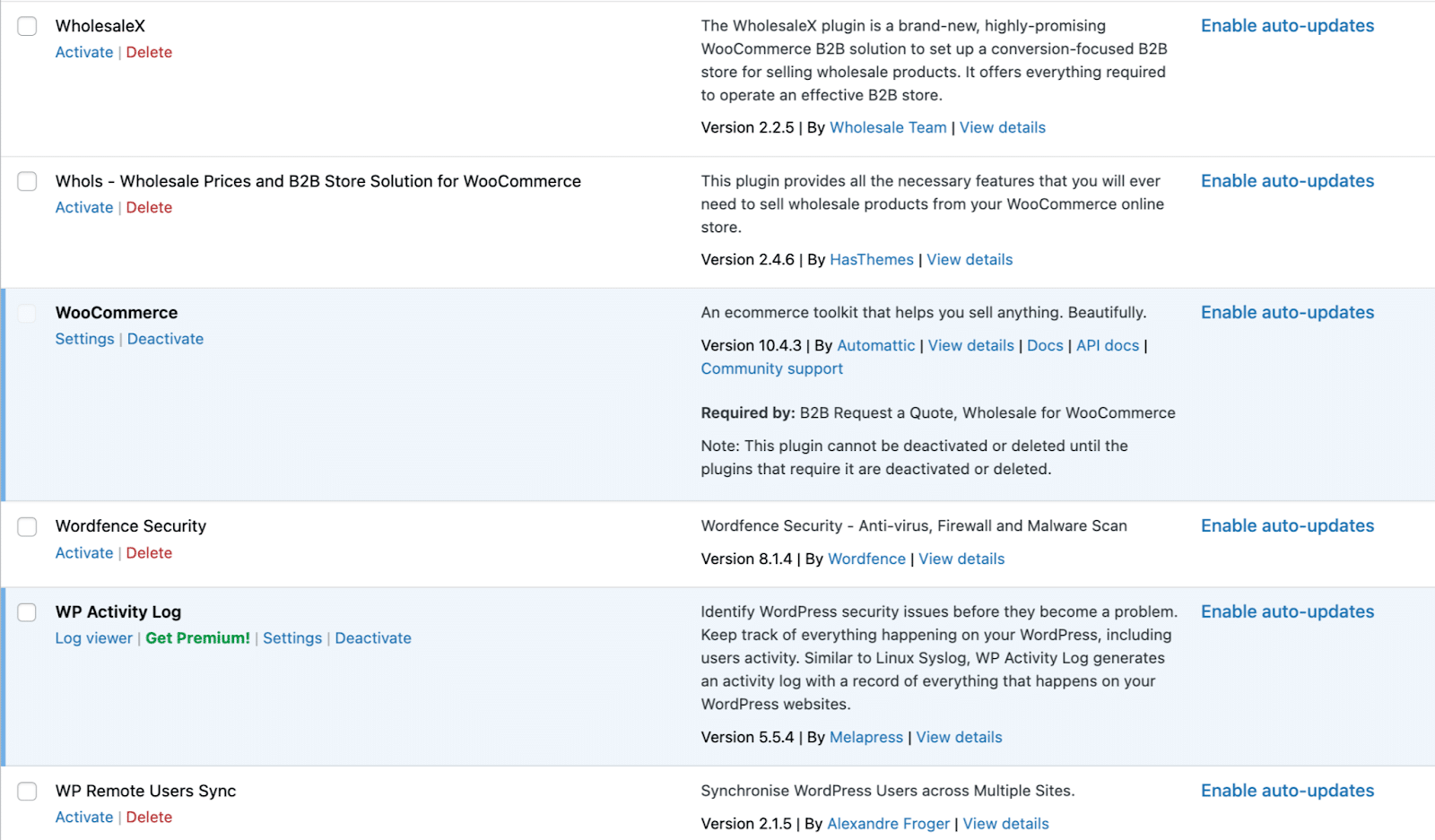The height and width of the screenshot is (840, 1435).
Task: Open WP Activity Log Settings
Action: pos(292,638)
